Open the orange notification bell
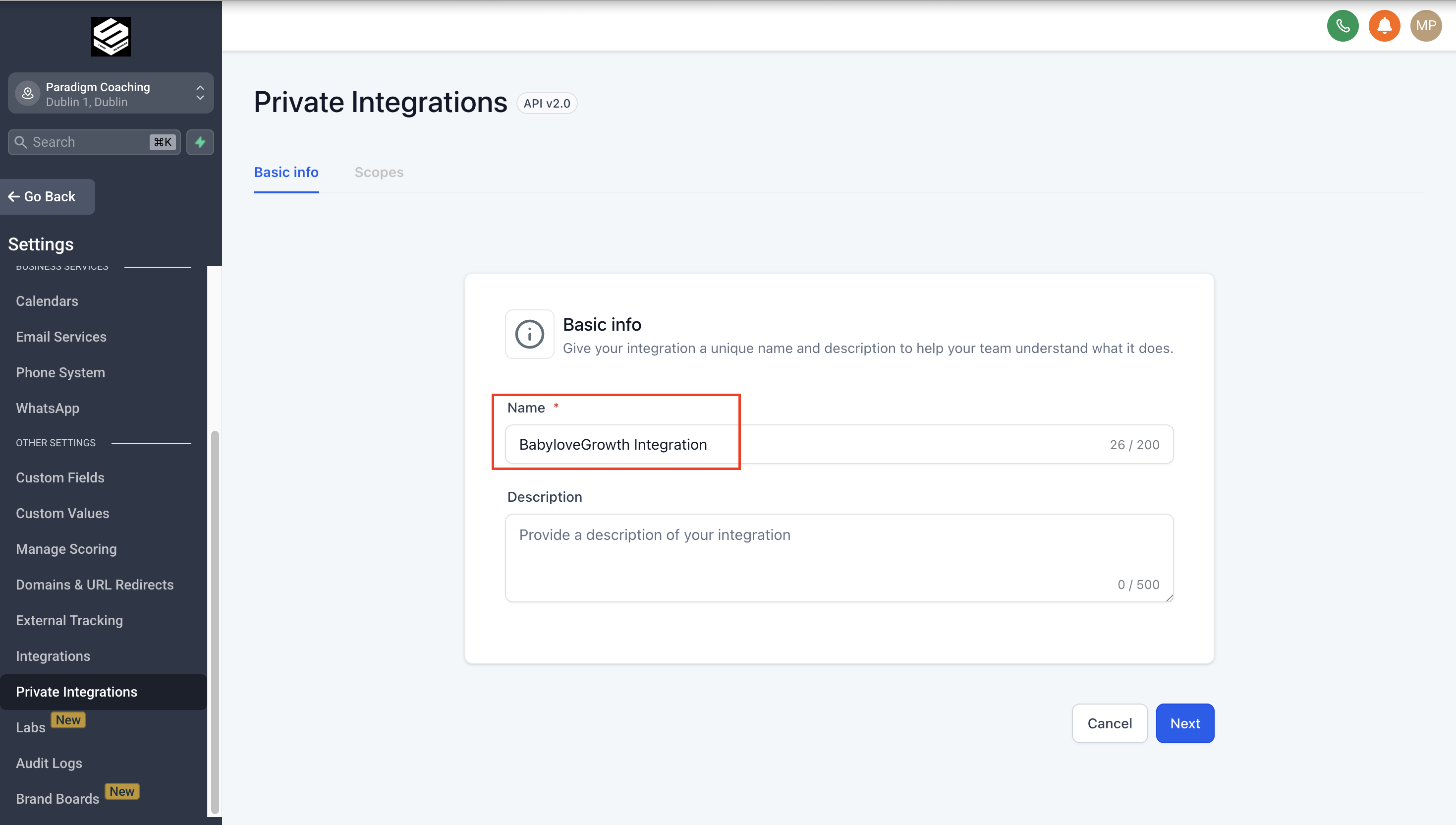This screenshot has height=825, width=1456. (1384, 25)
